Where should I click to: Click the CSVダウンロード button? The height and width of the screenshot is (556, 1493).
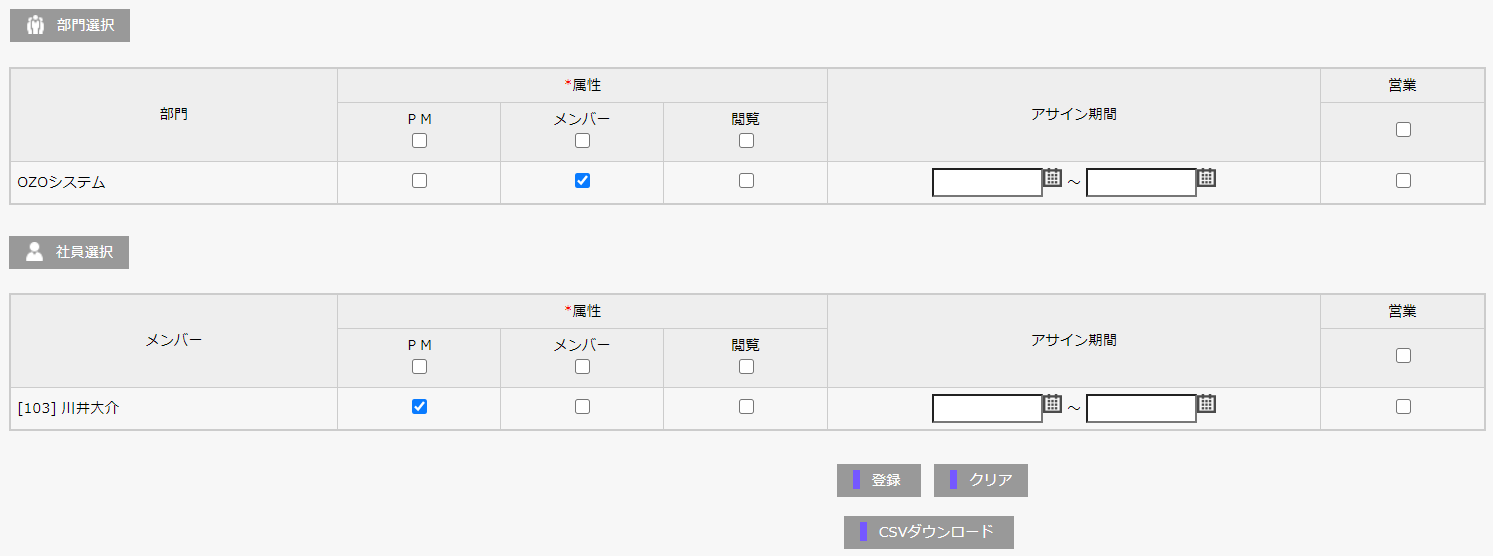[x=928, y=532]
